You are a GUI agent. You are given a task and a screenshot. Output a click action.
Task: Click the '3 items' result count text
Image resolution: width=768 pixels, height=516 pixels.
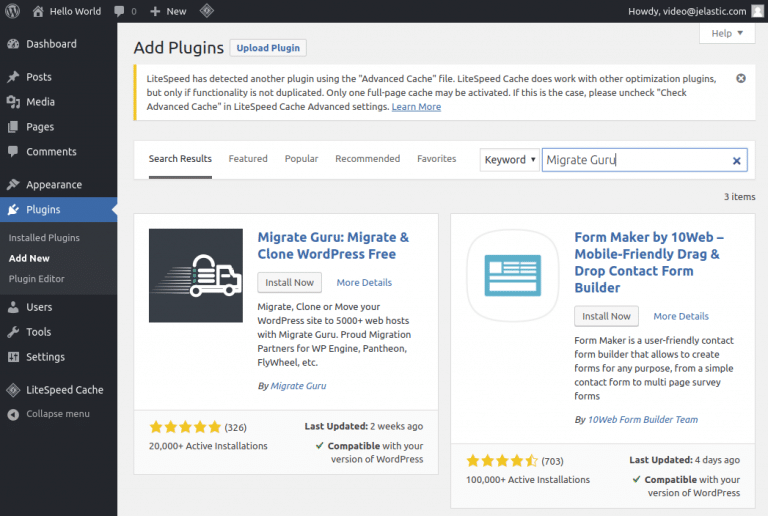(740, 196)
